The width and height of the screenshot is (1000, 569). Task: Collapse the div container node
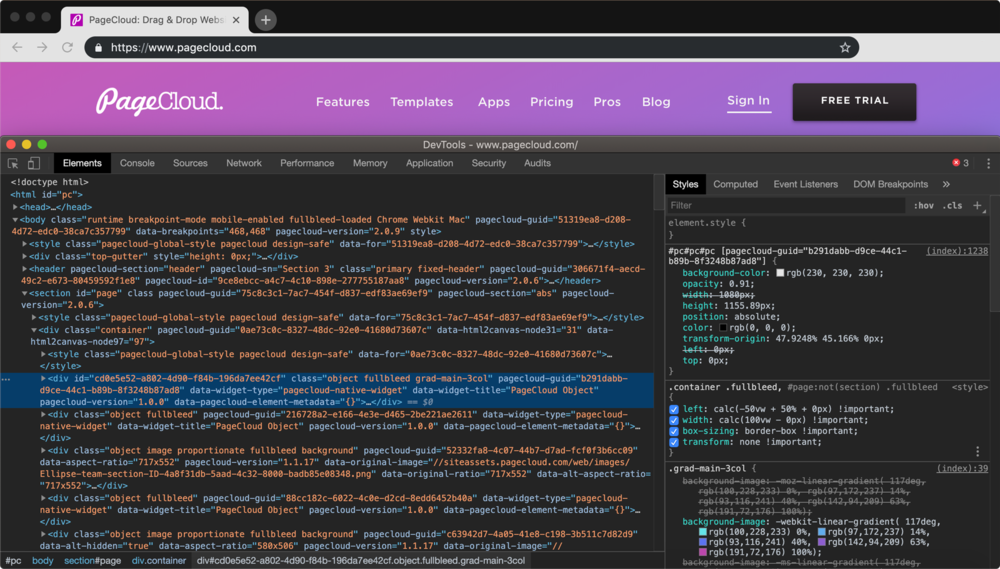pyautogui.click(x=34, y=330)
